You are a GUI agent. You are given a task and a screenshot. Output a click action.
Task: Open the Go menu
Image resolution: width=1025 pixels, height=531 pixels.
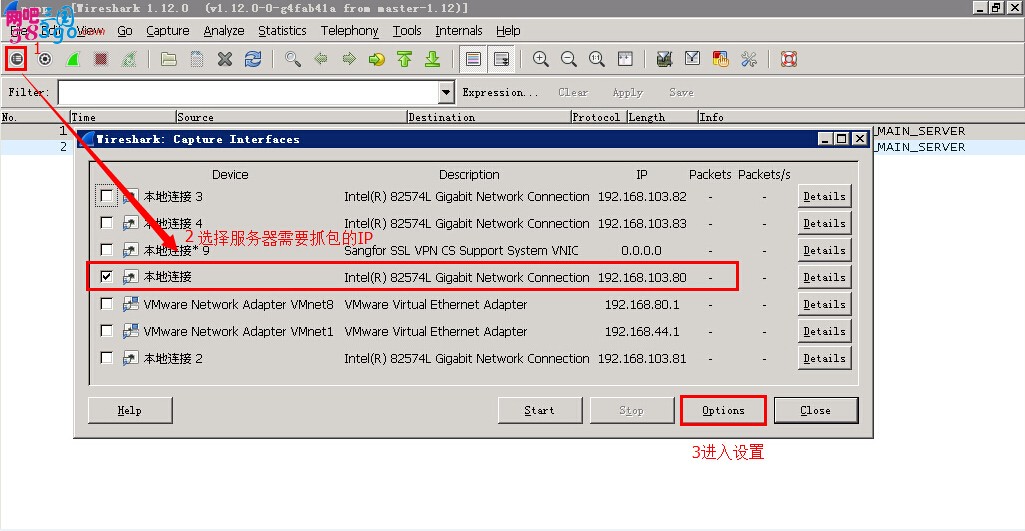(x=125, y=31)
